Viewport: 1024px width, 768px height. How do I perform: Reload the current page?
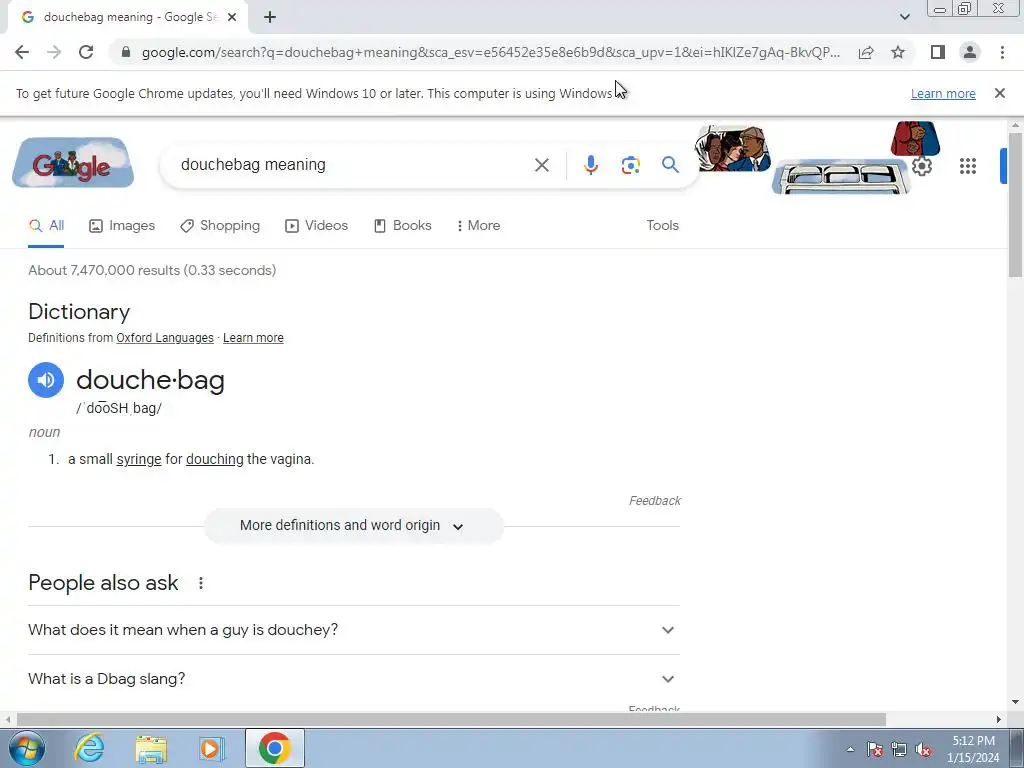click(x=86, y=52)
